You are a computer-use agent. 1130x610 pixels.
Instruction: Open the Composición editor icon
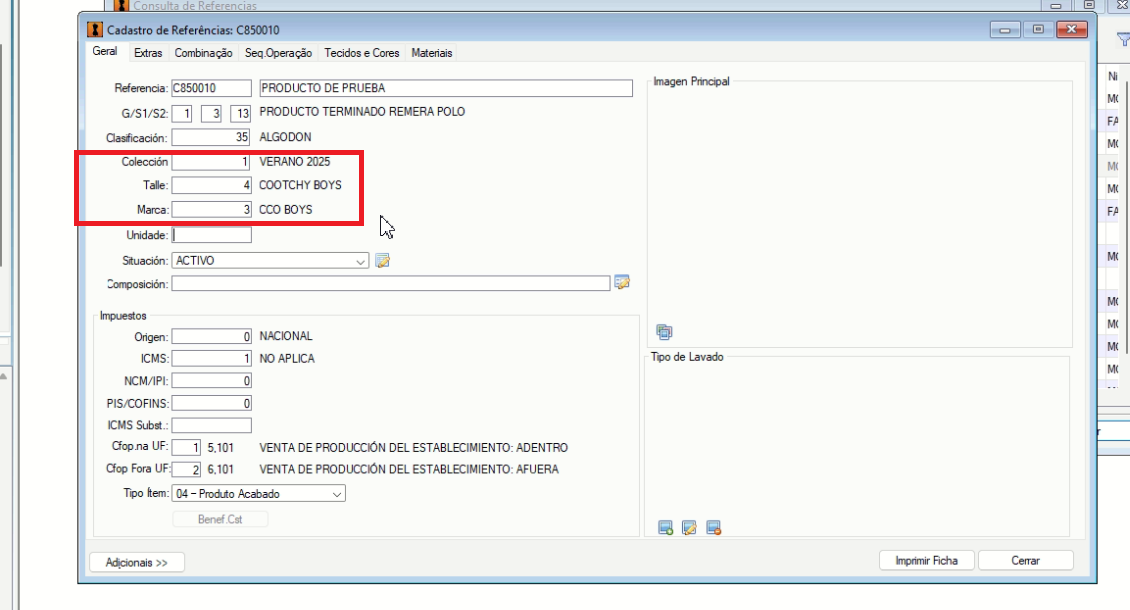pyautogui.click(x=622, y=283)
